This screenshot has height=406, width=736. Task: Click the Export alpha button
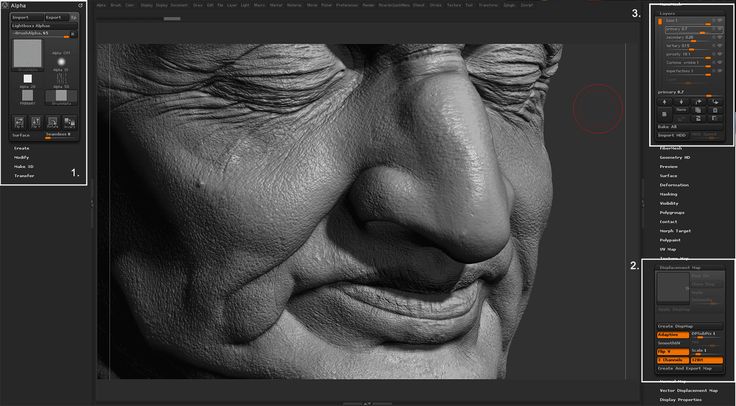57,17
